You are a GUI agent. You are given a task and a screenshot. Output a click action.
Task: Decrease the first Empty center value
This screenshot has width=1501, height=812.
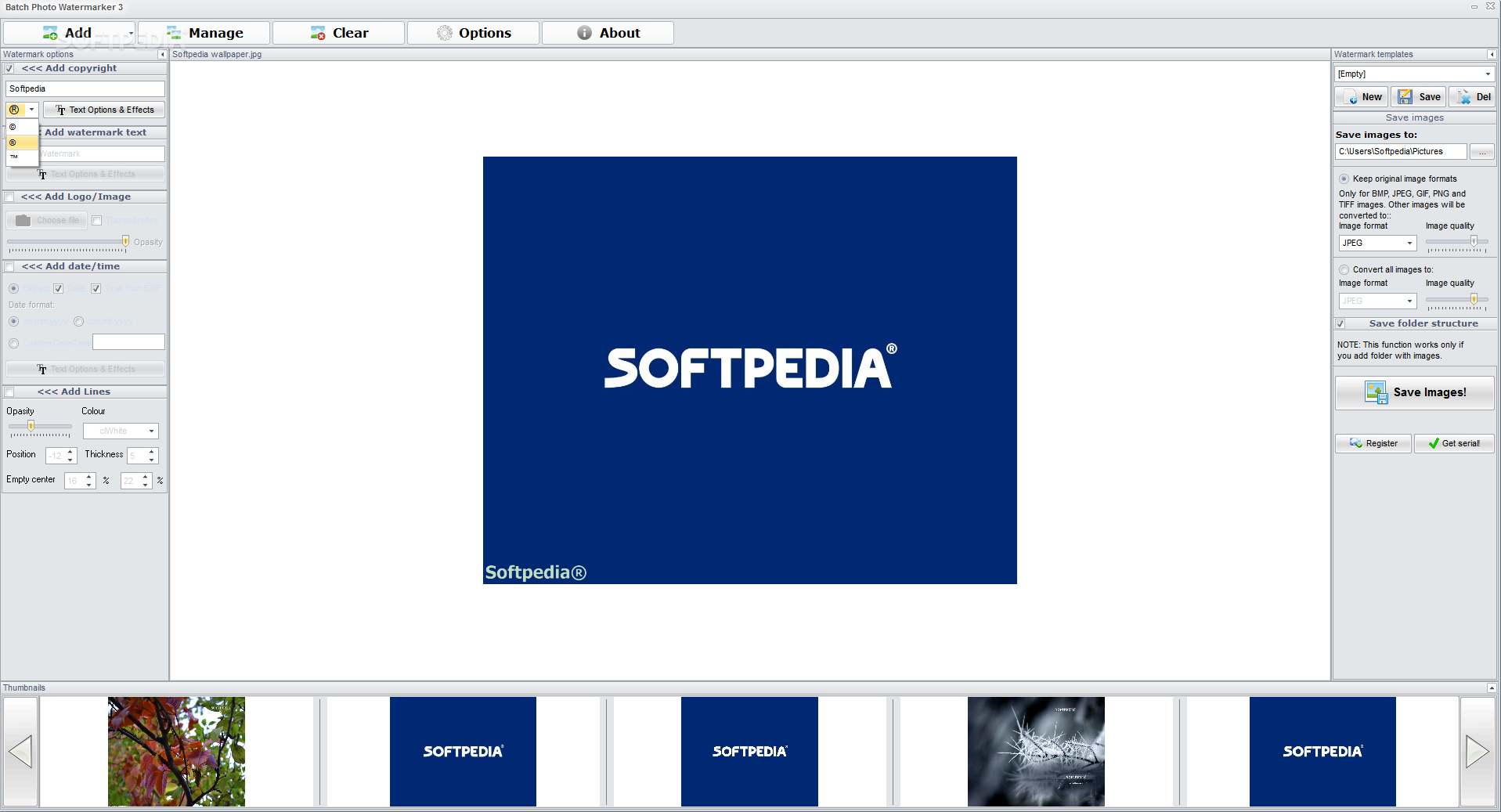89,485
